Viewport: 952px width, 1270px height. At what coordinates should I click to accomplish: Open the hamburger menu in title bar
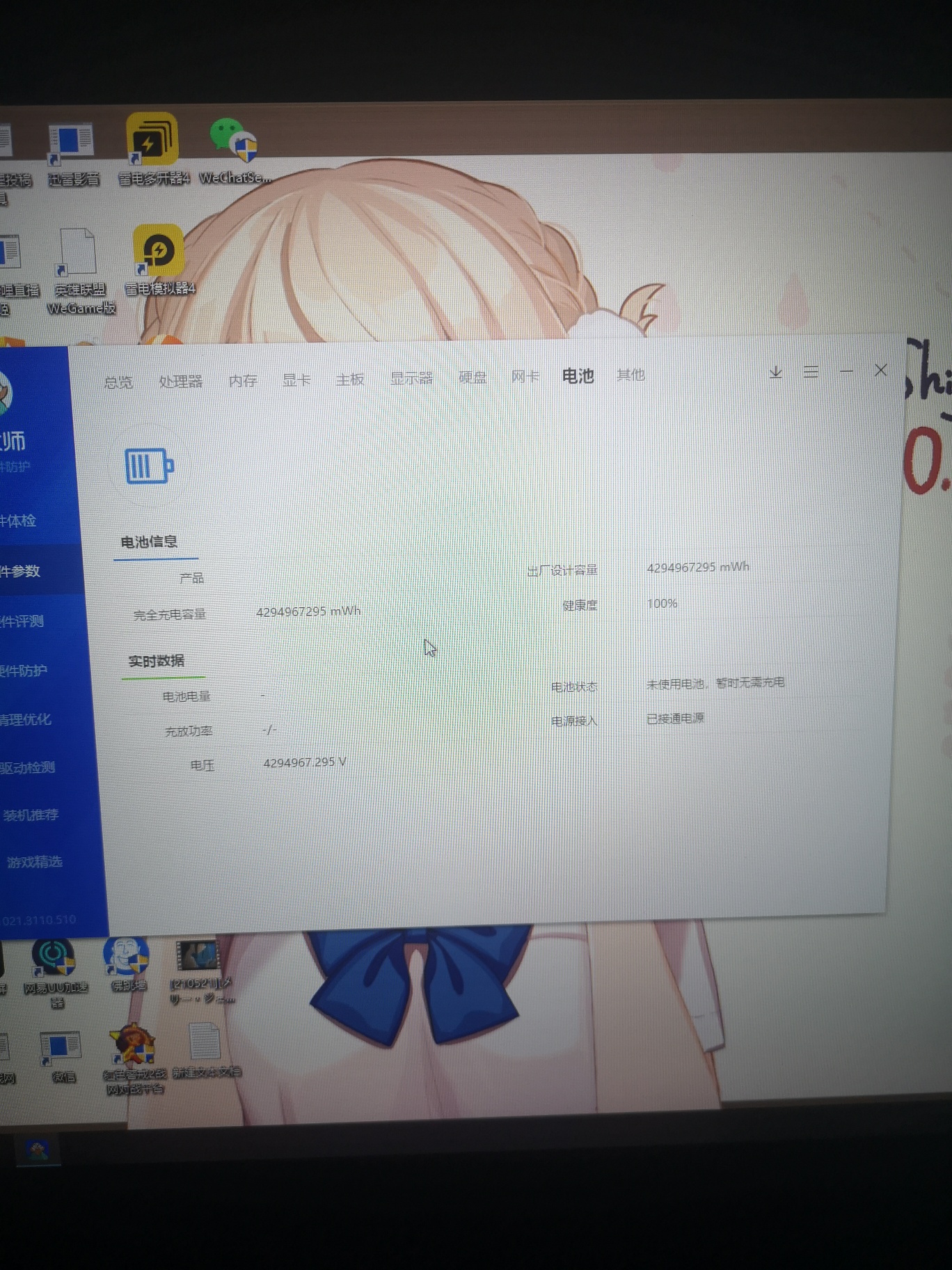[811, 372]
